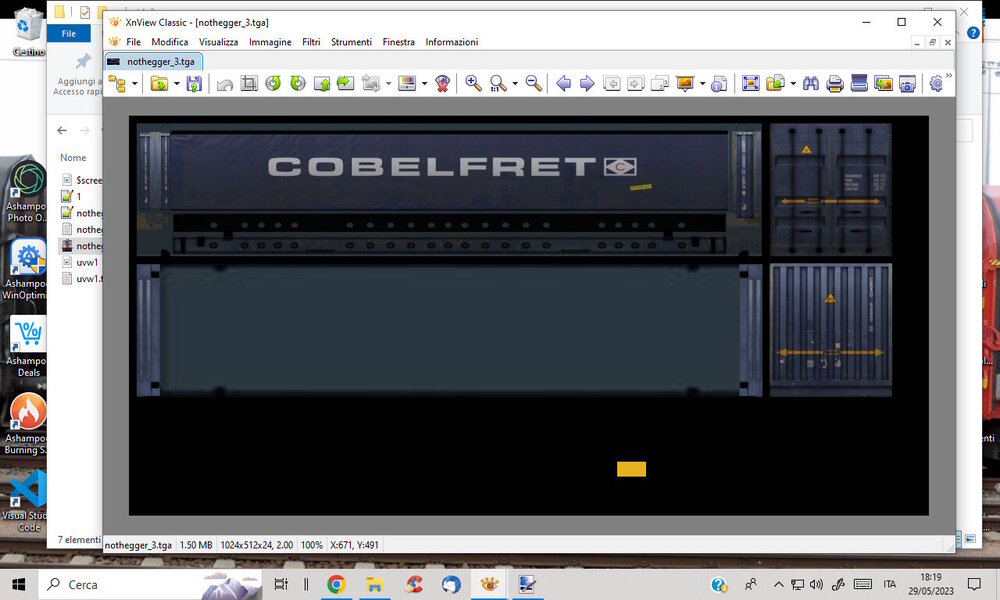Expand the Browser icon dropdown arrow
Viewport: 1000px width, 600px height.
point(135,84)
